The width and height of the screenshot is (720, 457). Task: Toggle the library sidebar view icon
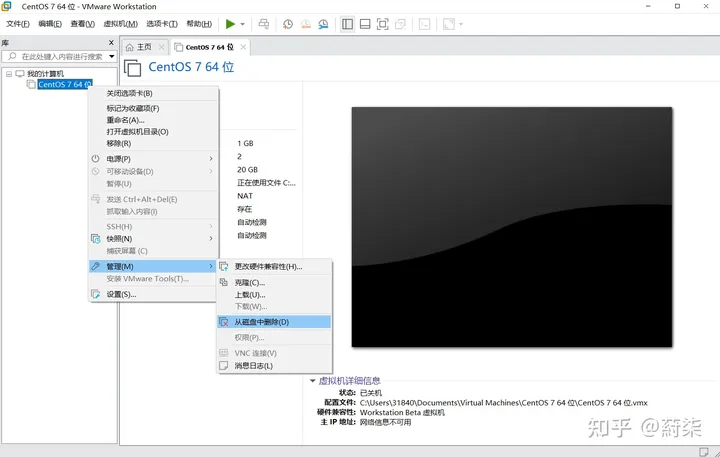click(x=348, y=24)
